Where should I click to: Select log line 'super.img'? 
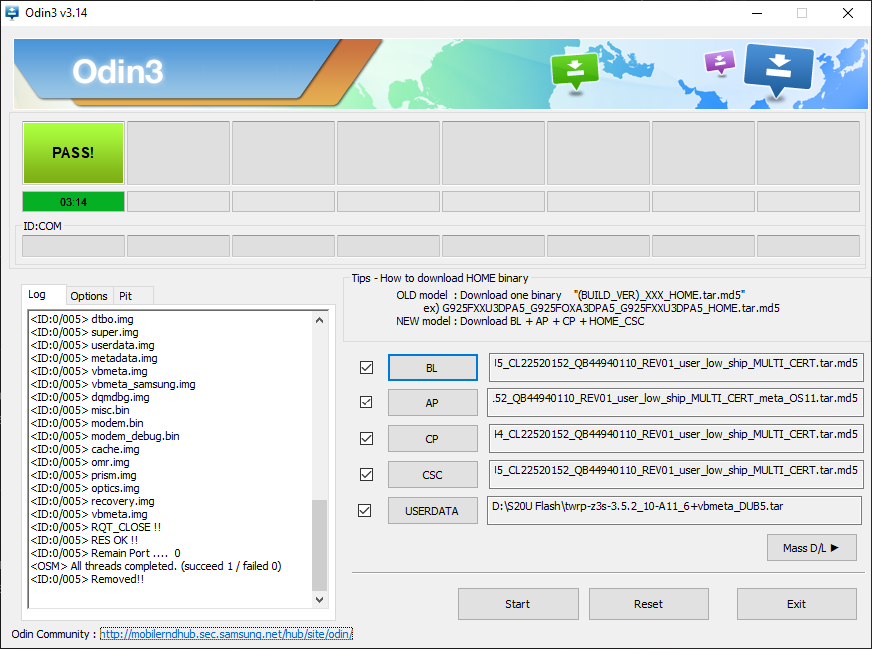(x=85, y=332)
